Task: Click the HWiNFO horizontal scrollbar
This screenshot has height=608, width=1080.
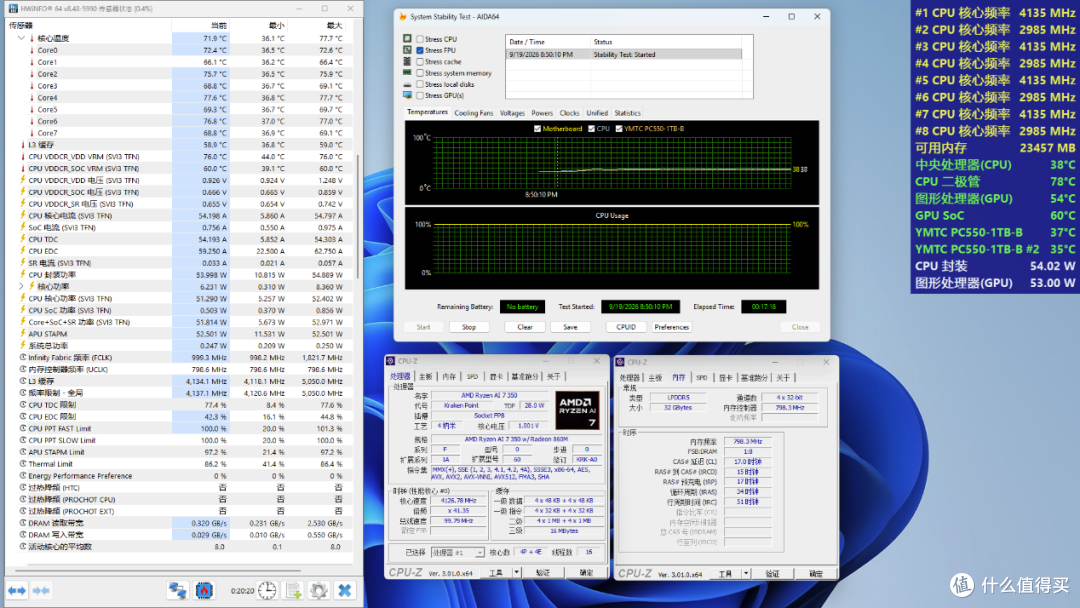Action: point(158,571)
